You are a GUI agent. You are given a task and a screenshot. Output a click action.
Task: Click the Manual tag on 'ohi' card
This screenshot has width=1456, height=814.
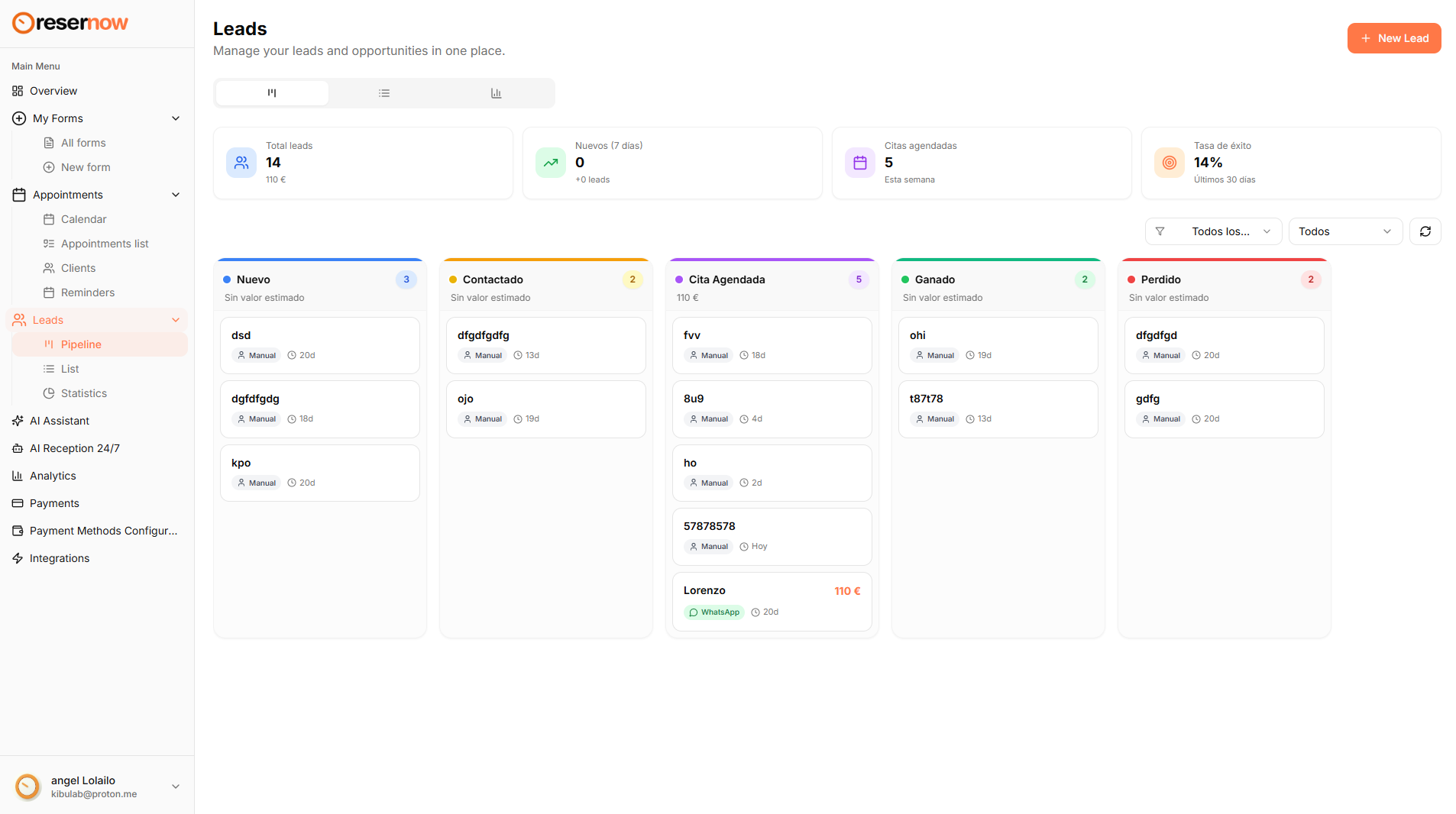[934, 355]
